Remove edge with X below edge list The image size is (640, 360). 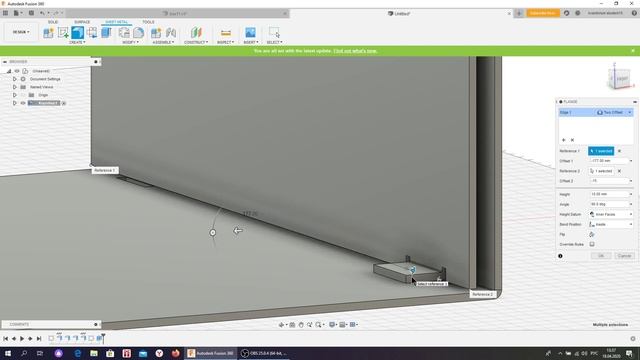tap(572, 140)
